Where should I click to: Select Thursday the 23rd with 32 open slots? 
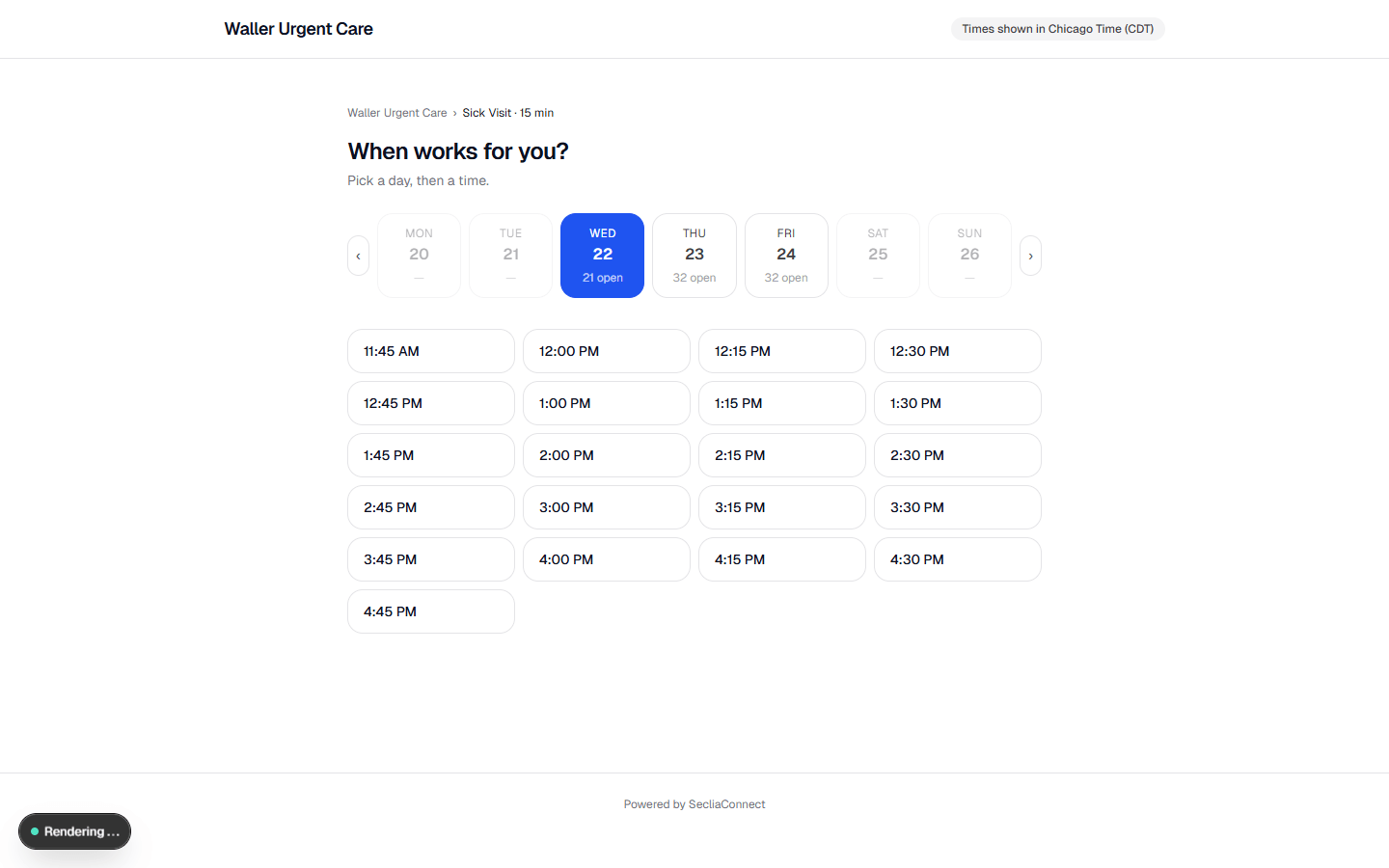point(694,255)
